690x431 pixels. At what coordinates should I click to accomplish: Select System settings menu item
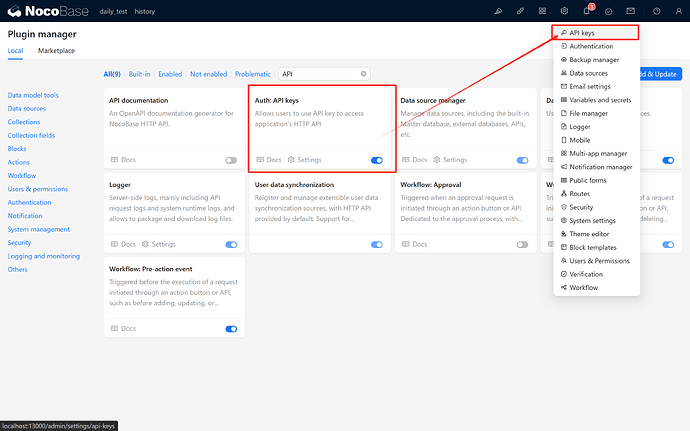click(x=596, y=221)
